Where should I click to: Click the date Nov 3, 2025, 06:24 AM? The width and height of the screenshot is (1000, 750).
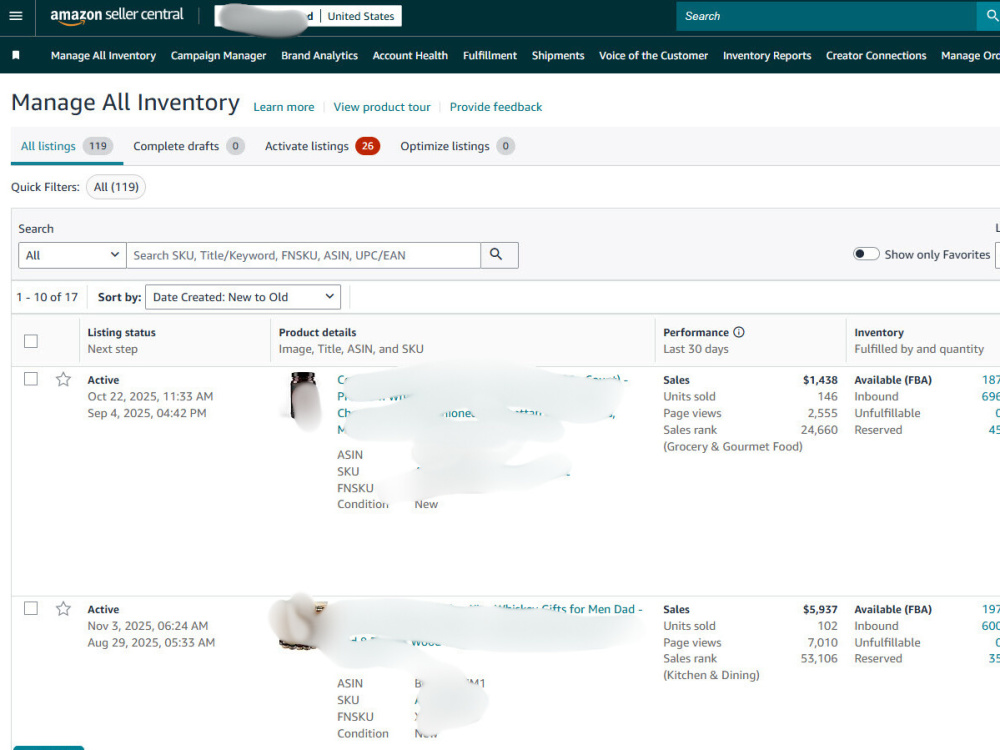[x=147, y=626]
